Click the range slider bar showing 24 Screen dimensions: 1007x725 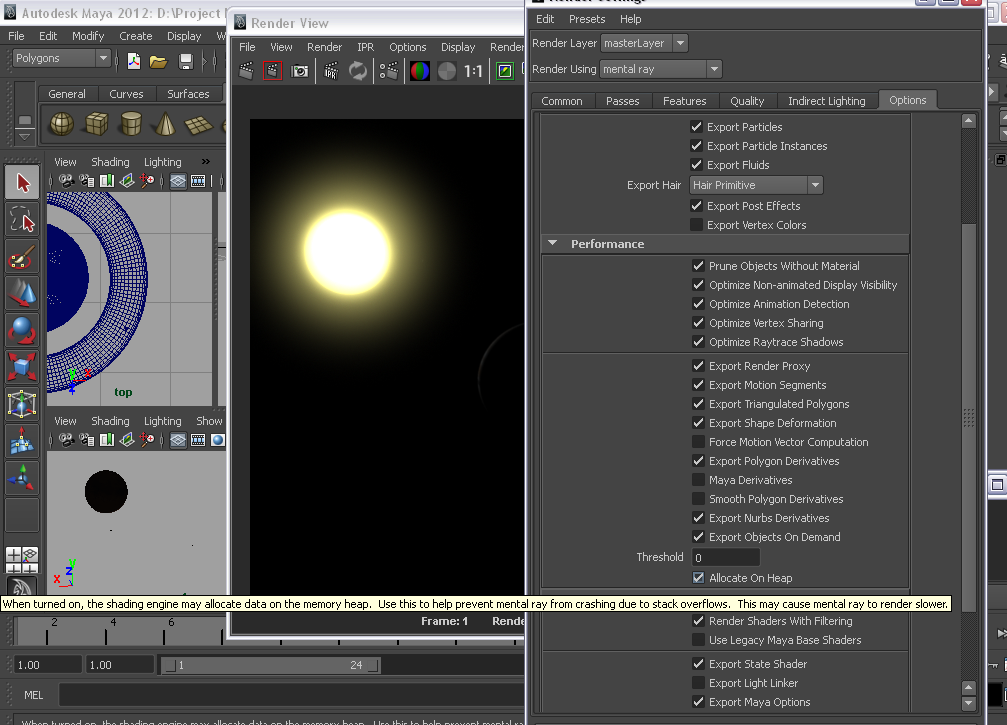click(270, 665)
